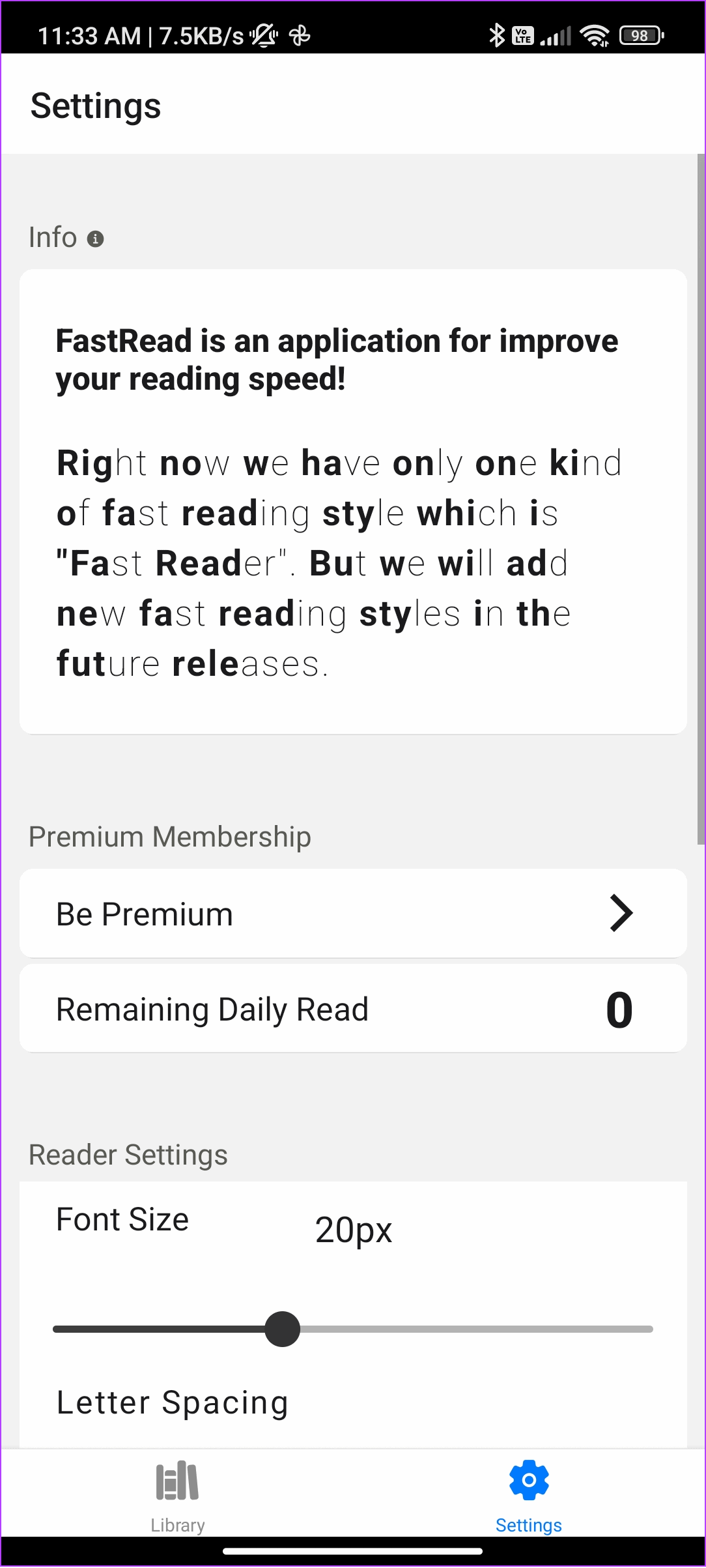The height and width of the screenshot is (1568, 706).
Task: Expand the Be Premium chevron arrow
Action: point(621,913)
